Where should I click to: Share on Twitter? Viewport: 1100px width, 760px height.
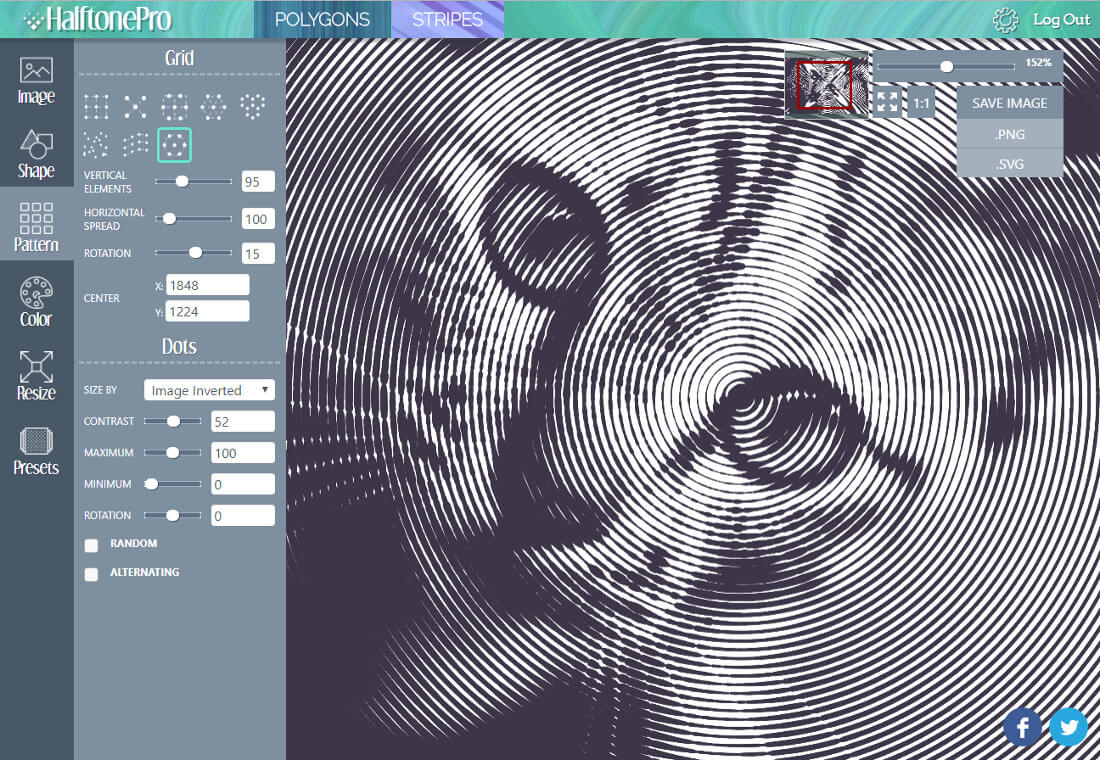(1068, 726)
